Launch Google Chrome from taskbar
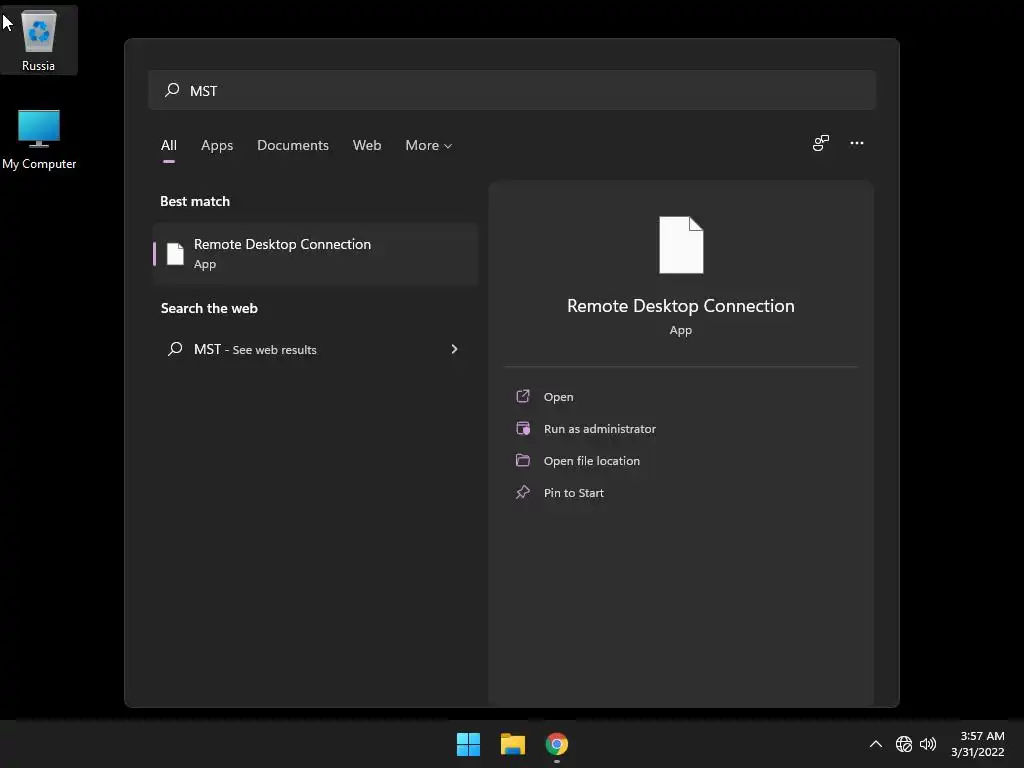1024x768 pixels. (556, 744)
